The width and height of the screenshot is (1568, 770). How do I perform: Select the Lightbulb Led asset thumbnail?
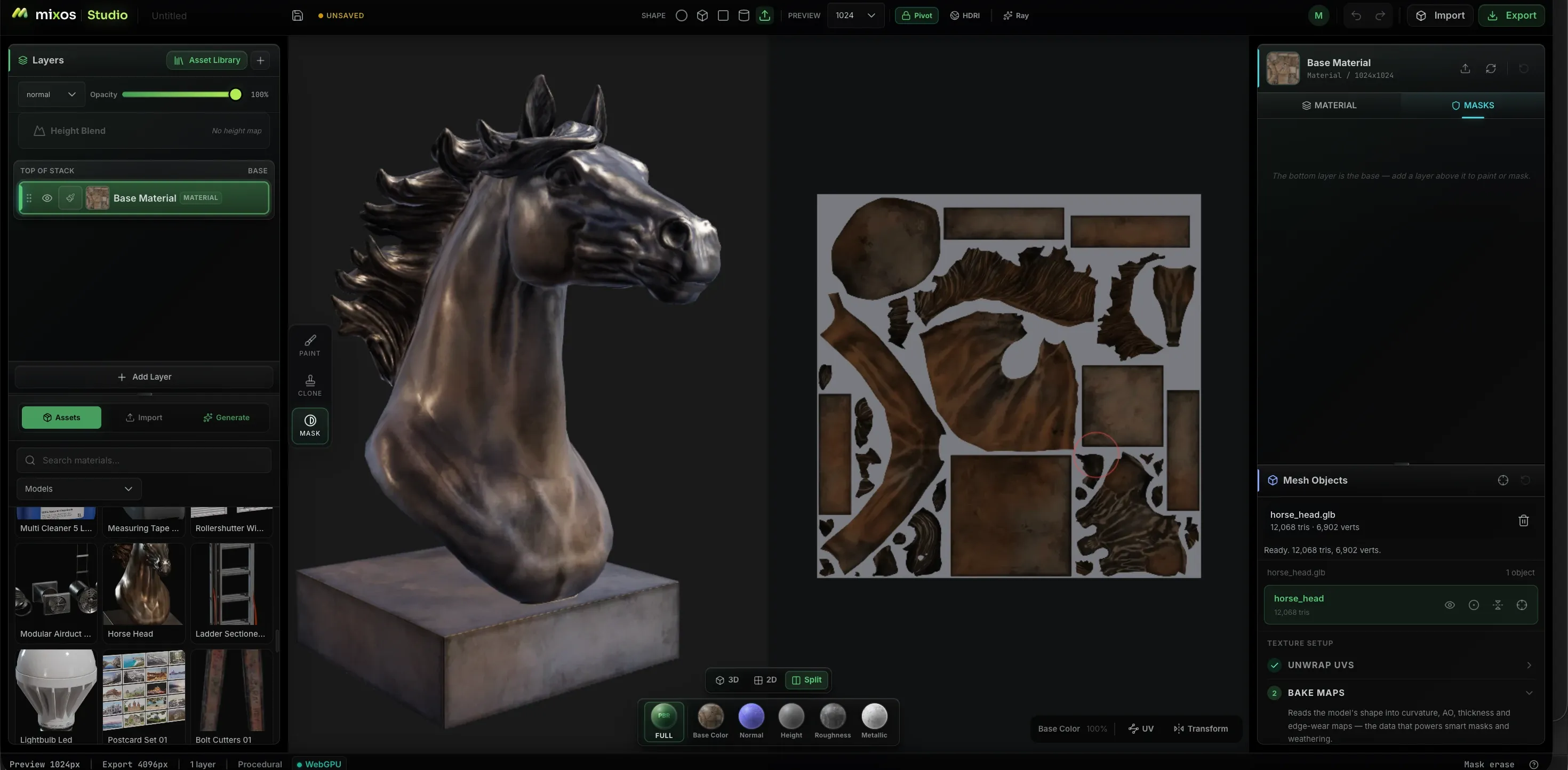tap(56, 691)
